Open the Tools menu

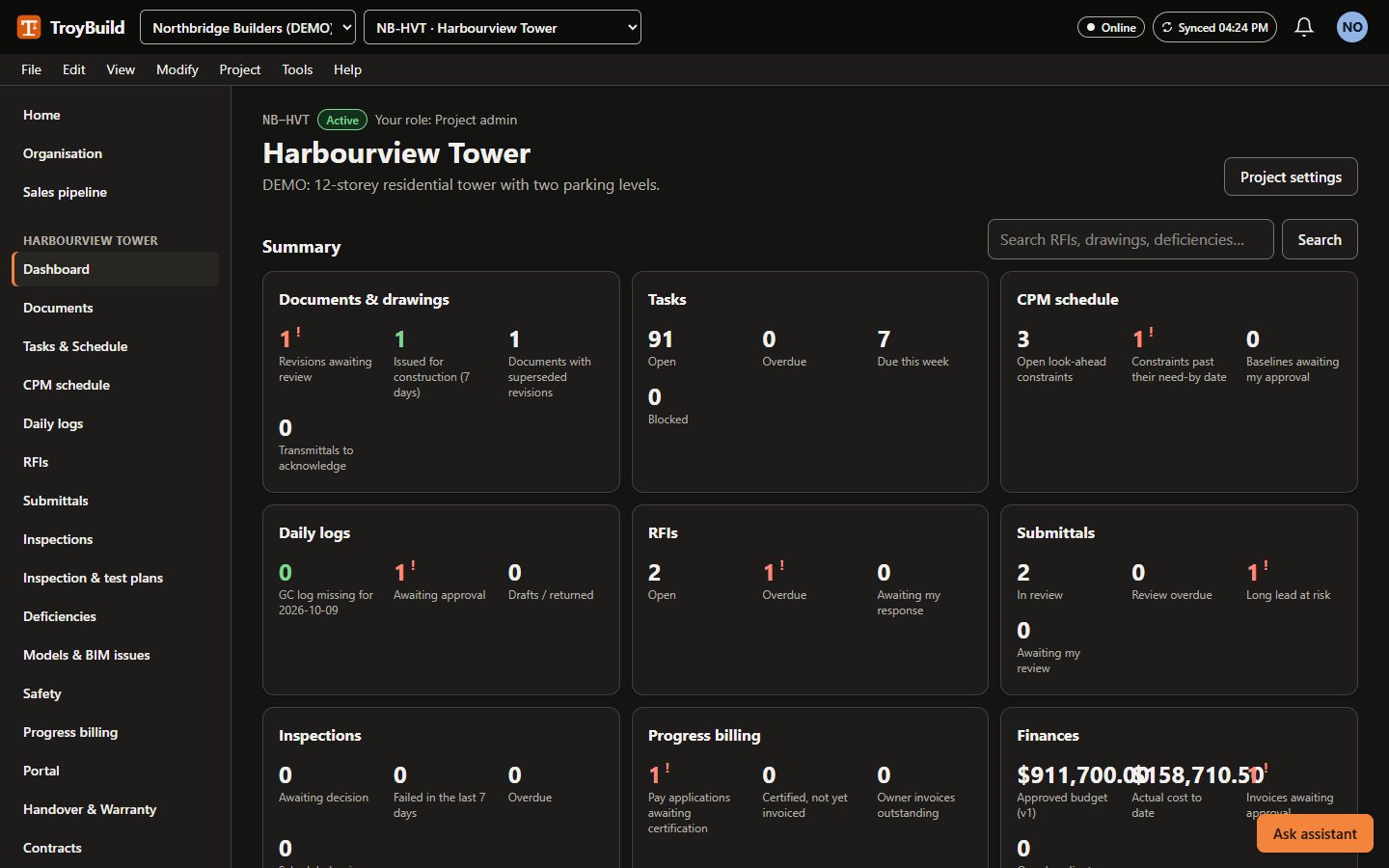(x=297, y=69)
